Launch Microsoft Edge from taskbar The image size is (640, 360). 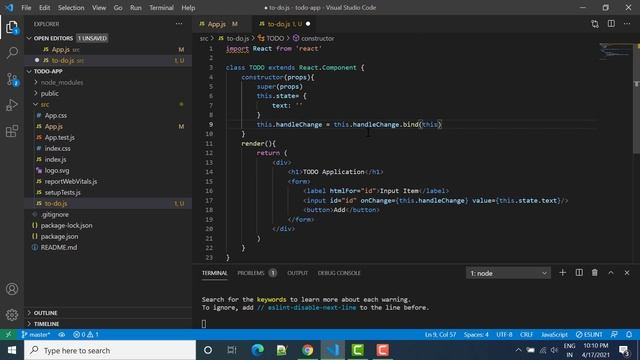[257, 350]
